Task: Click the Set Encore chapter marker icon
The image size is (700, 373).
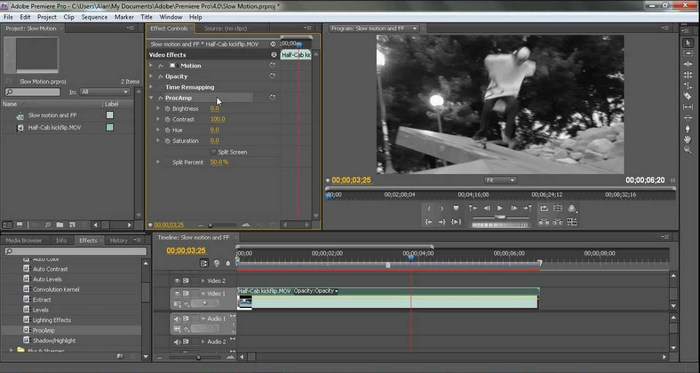Action: coord(217,263)
